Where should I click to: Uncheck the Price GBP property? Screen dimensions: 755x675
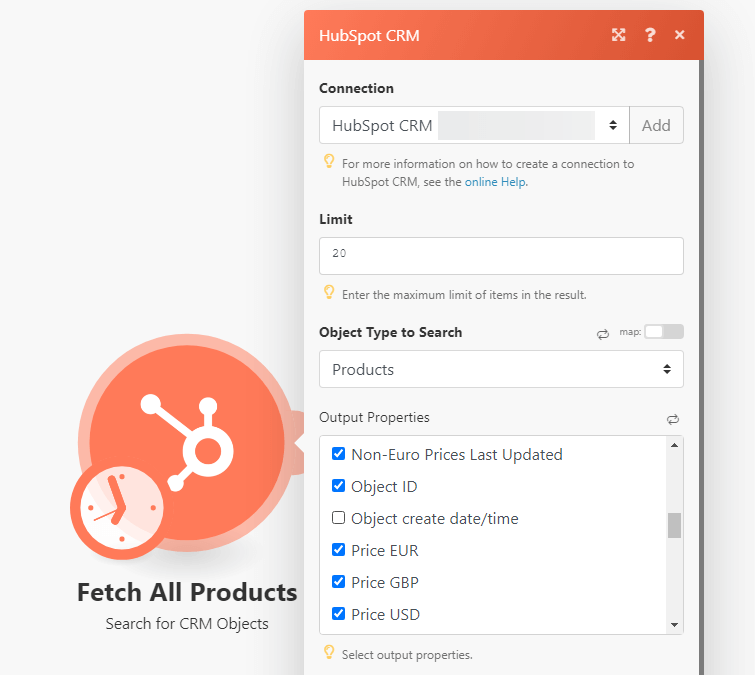[x=338, y=582]
